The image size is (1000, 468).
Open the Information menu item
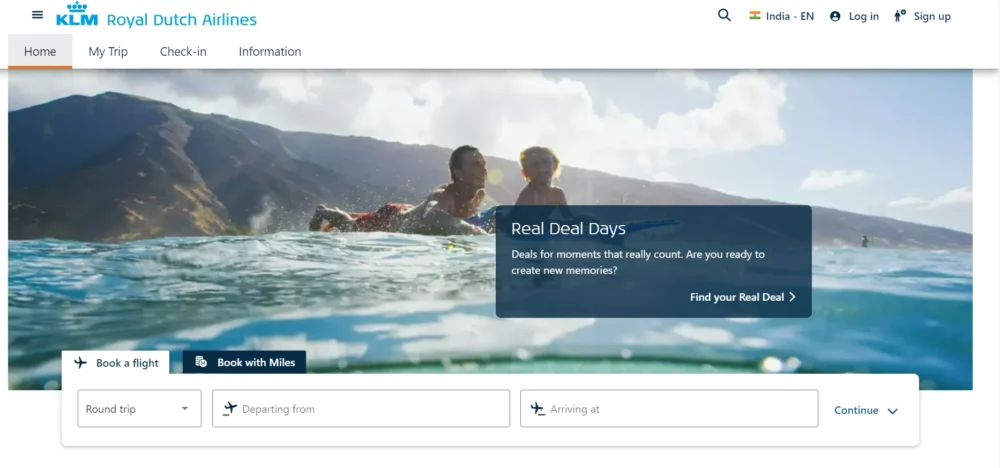tap(269, 52)
